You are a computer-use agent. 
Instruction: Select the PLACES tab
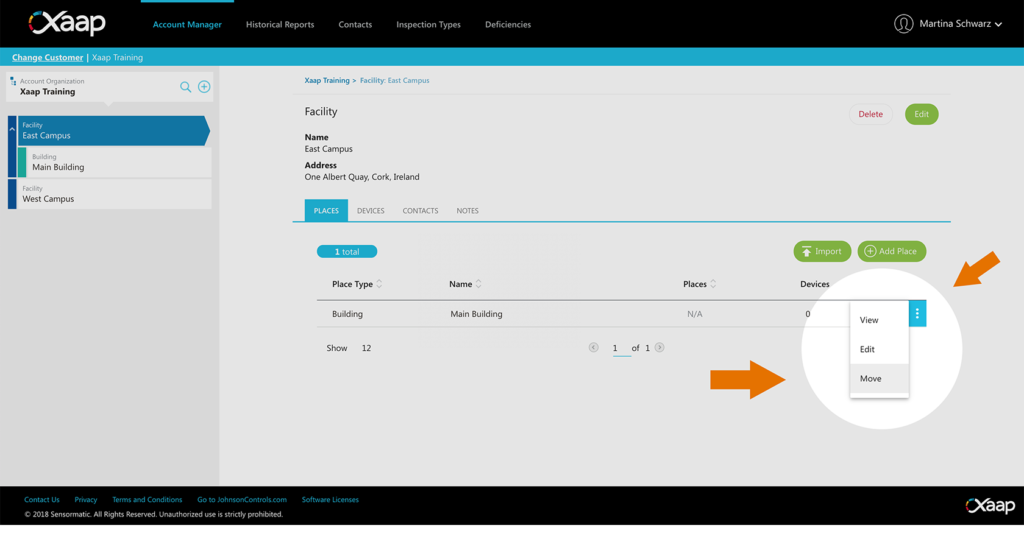[326, 211]
